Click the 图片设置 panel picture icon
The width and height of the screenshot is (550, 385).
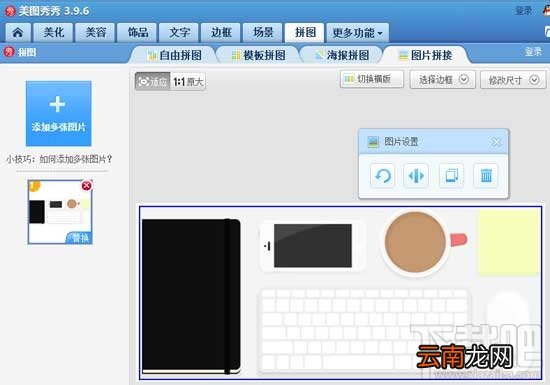[x=373, y=142]
